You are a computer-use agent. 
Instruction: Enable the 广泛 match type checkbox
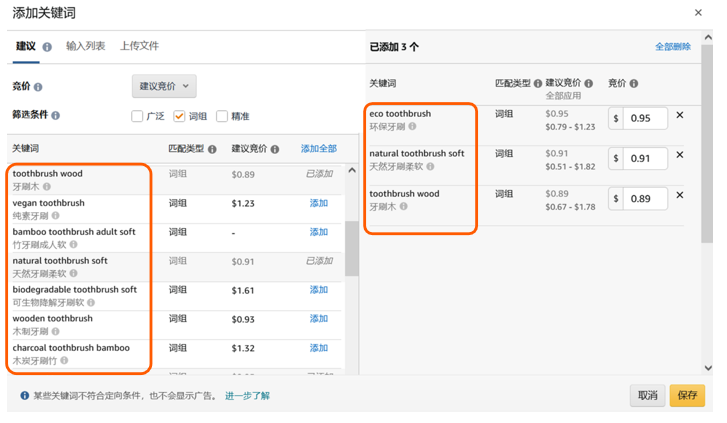point(138,116)
